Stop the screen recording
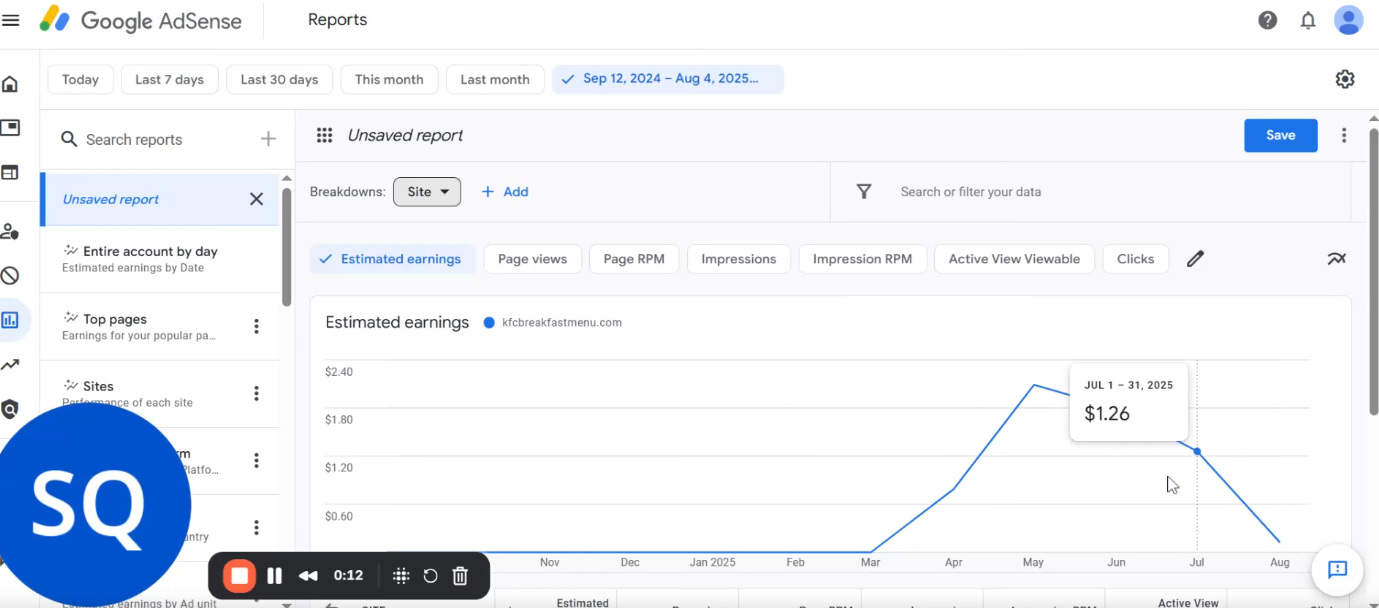This screenshot has height=608, width=1379. [x=239, y=576]
